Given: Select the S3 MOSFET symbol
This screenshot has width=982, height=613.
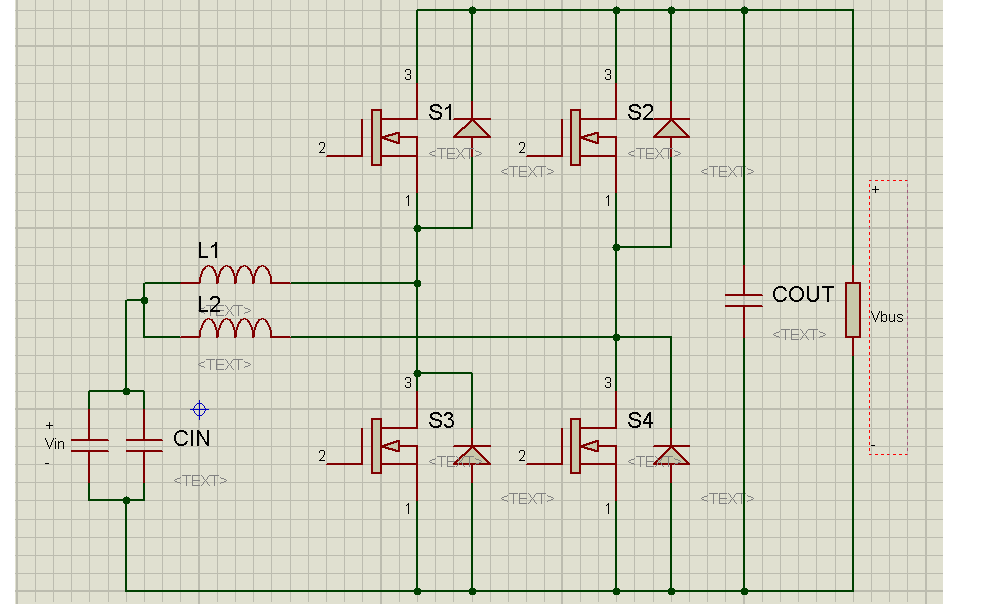Looking at the screenshot, I should (x=388, y=446).
